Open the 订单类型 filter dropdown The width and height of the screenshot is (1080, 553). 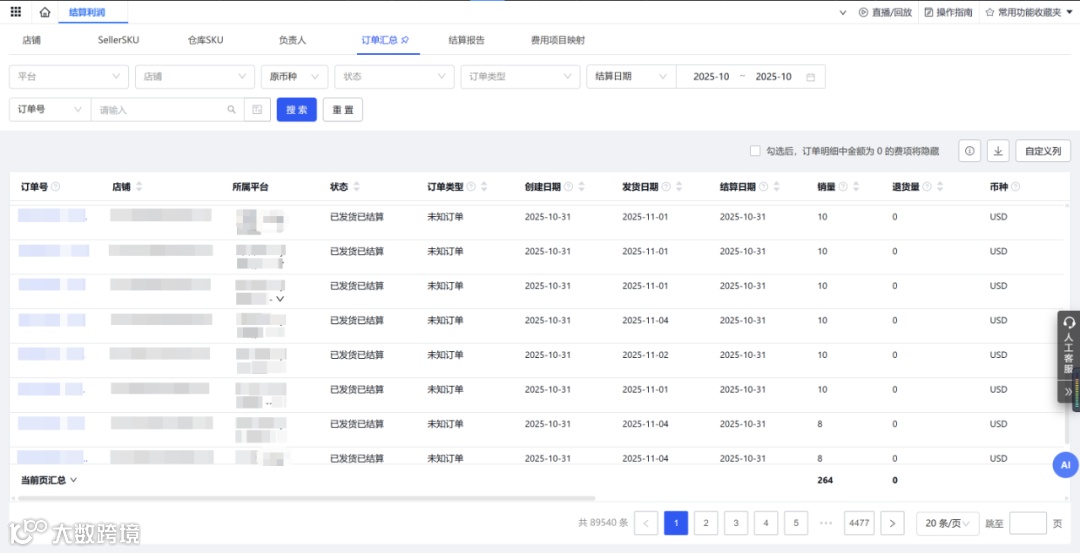521,77
